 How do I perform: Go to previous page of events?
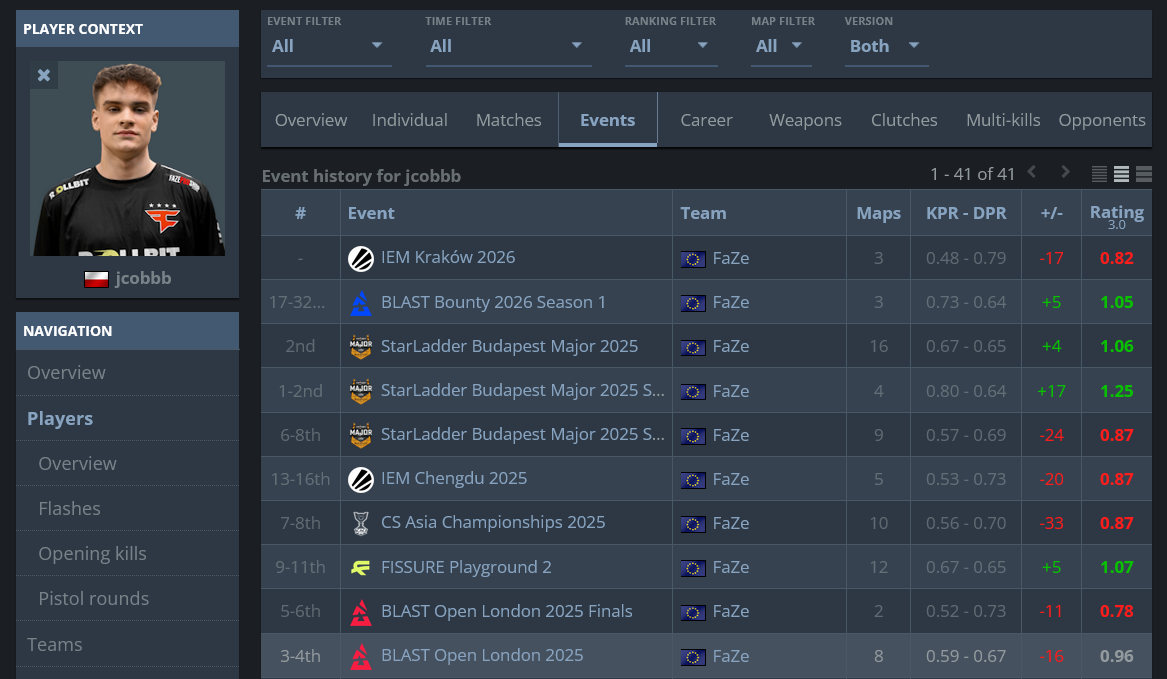tap(1032, 172)
